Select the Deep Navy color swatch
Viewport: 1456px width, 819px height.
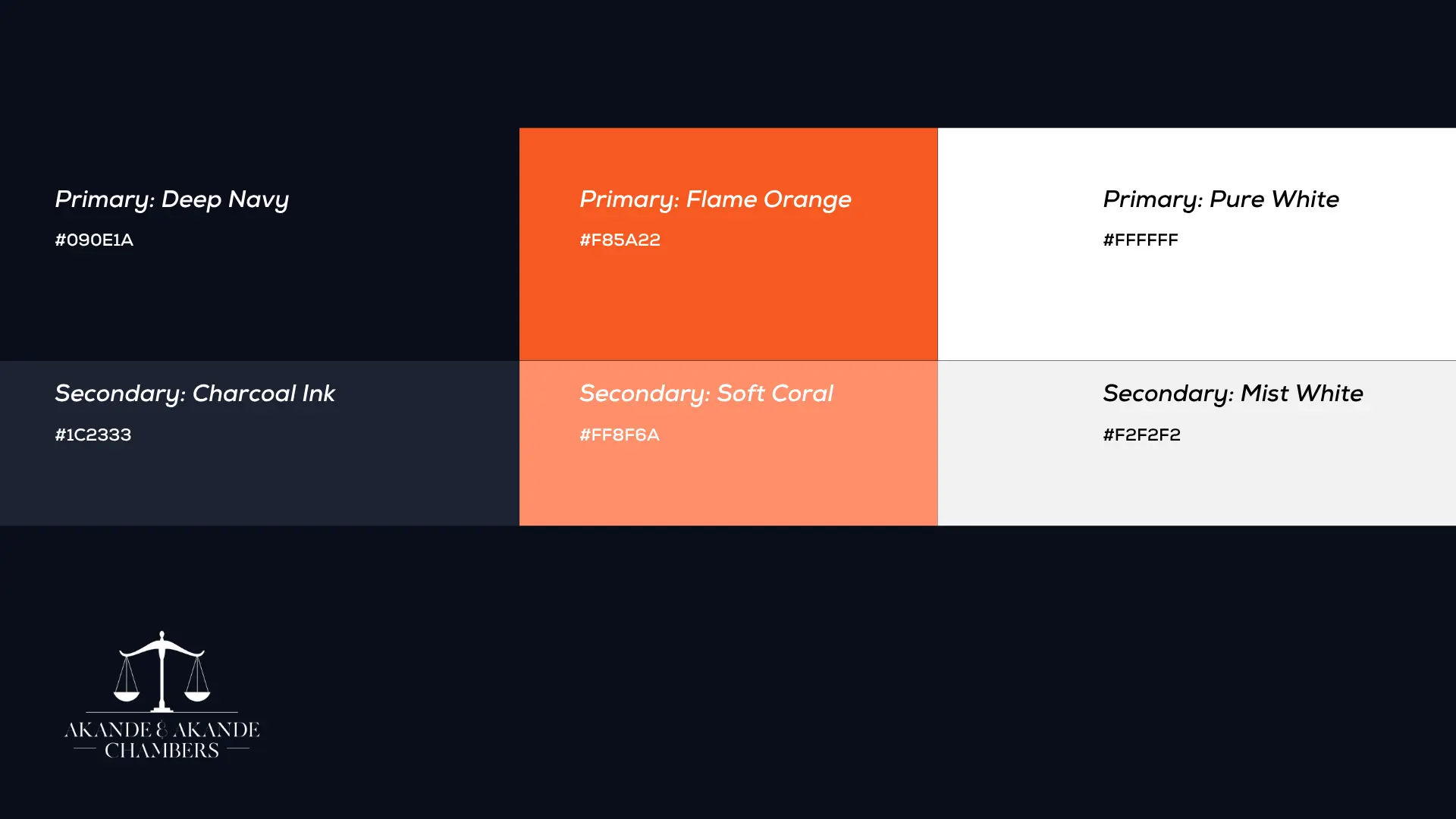coord(259,303)
